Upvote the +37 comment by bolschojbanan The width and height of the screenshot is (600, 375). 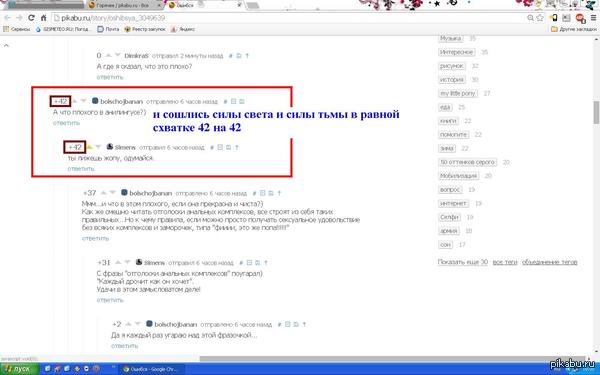click(x=103, y=193)
